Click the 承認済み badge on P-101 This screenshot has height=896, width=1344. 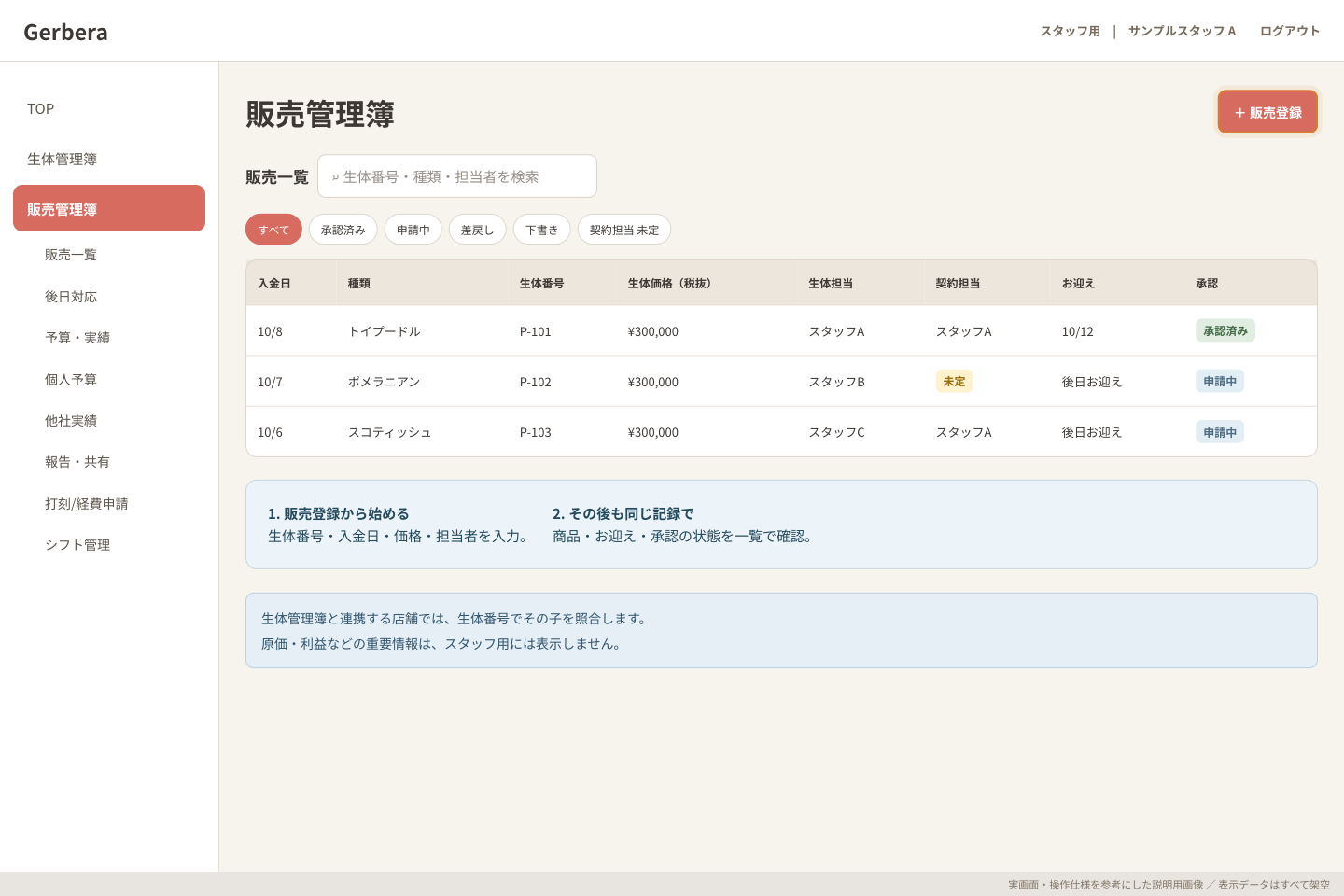(x=1225, y=330)
